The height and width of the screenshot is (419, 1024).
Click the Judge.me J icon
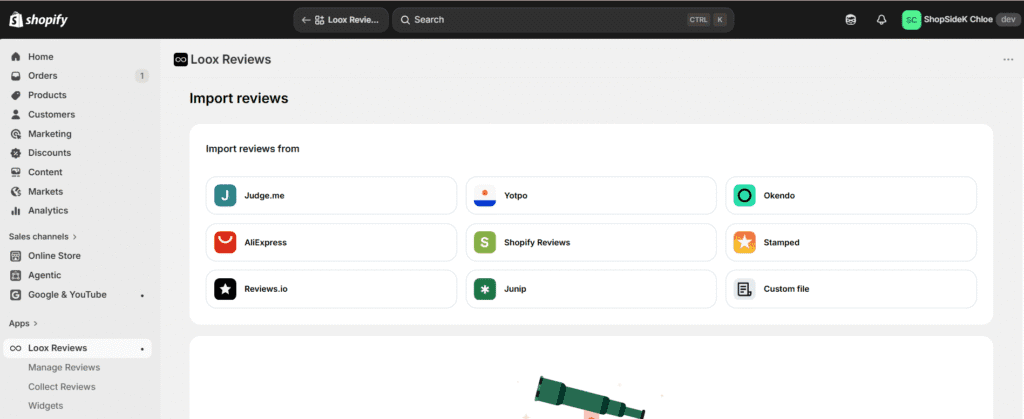(225, 195)
